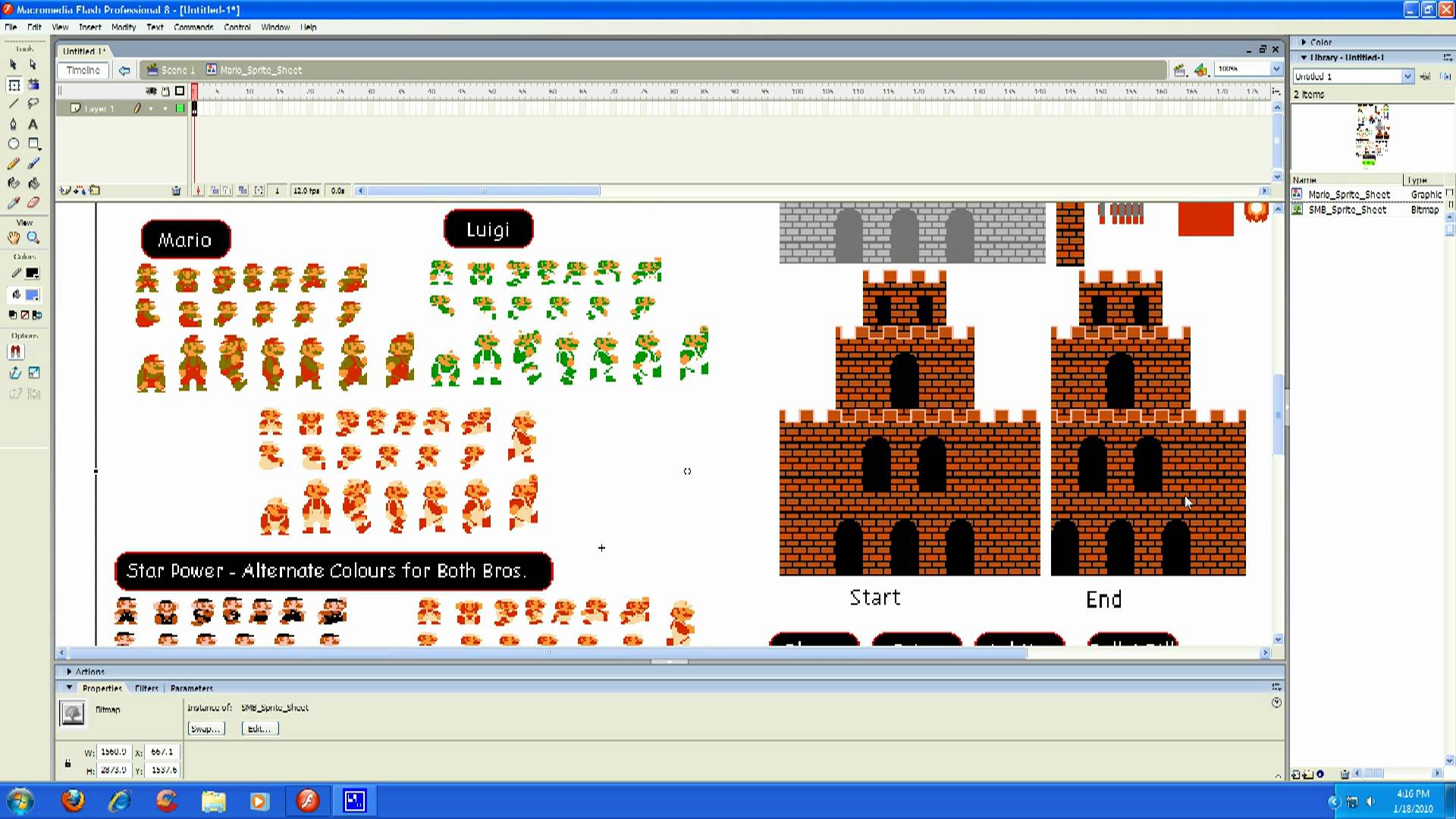Switch to the Filters tab
This screenshot has height=819, width=1456.
coord(146,689)
